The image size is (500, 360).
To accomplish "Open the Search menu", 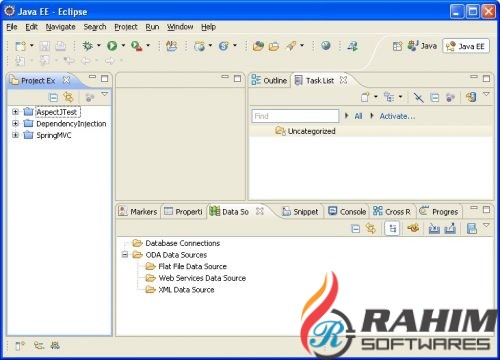I will pos(95,27).
